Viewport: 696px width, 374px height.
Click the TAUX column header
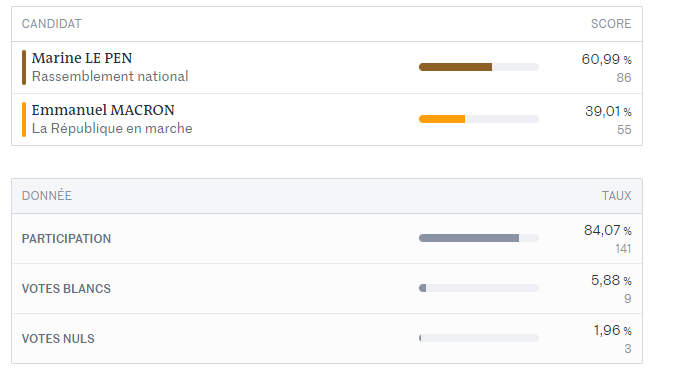617,196
